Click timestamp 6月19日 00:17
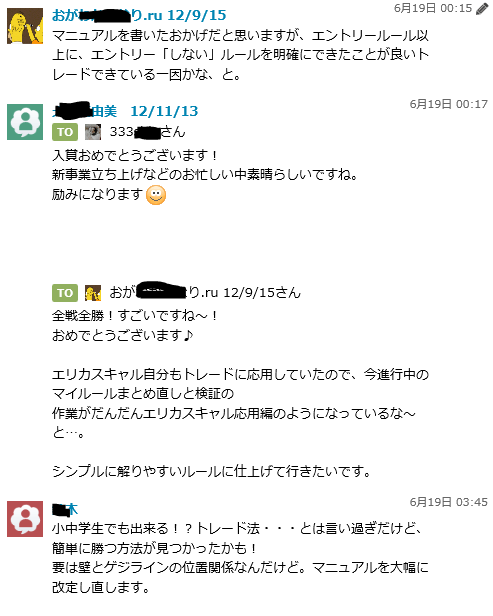Screen dimensions: 493x616 pyautogui.click(x=449, y=104)
